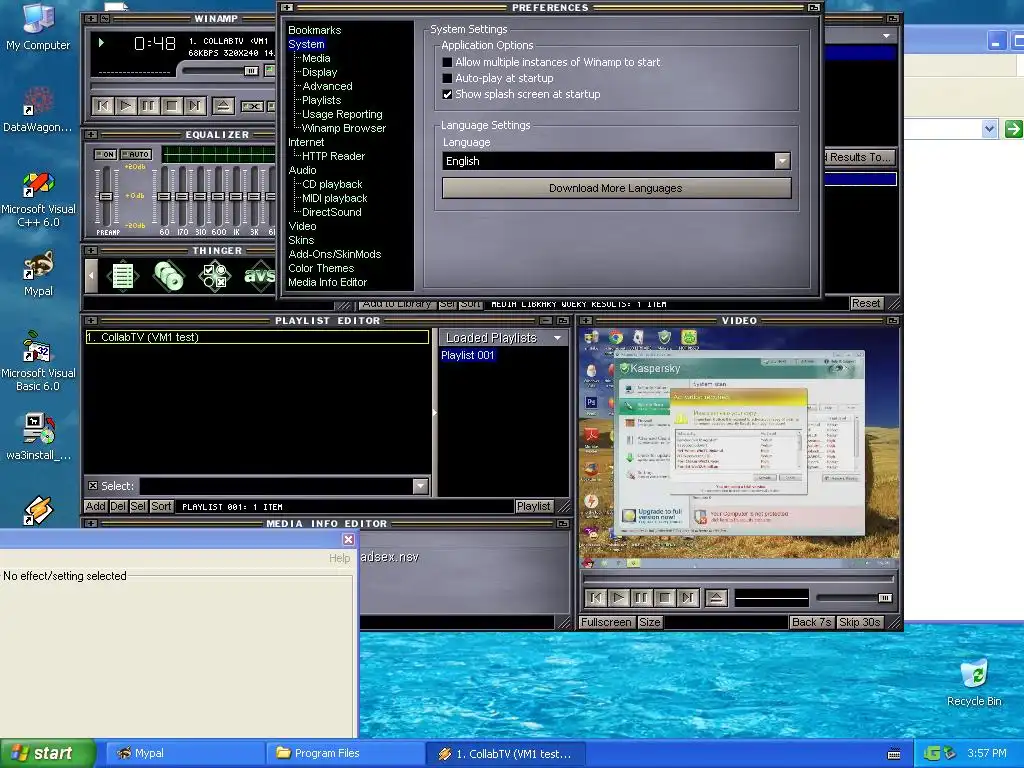
Task: Select MIDI playback preferences item
Action: 334,199
